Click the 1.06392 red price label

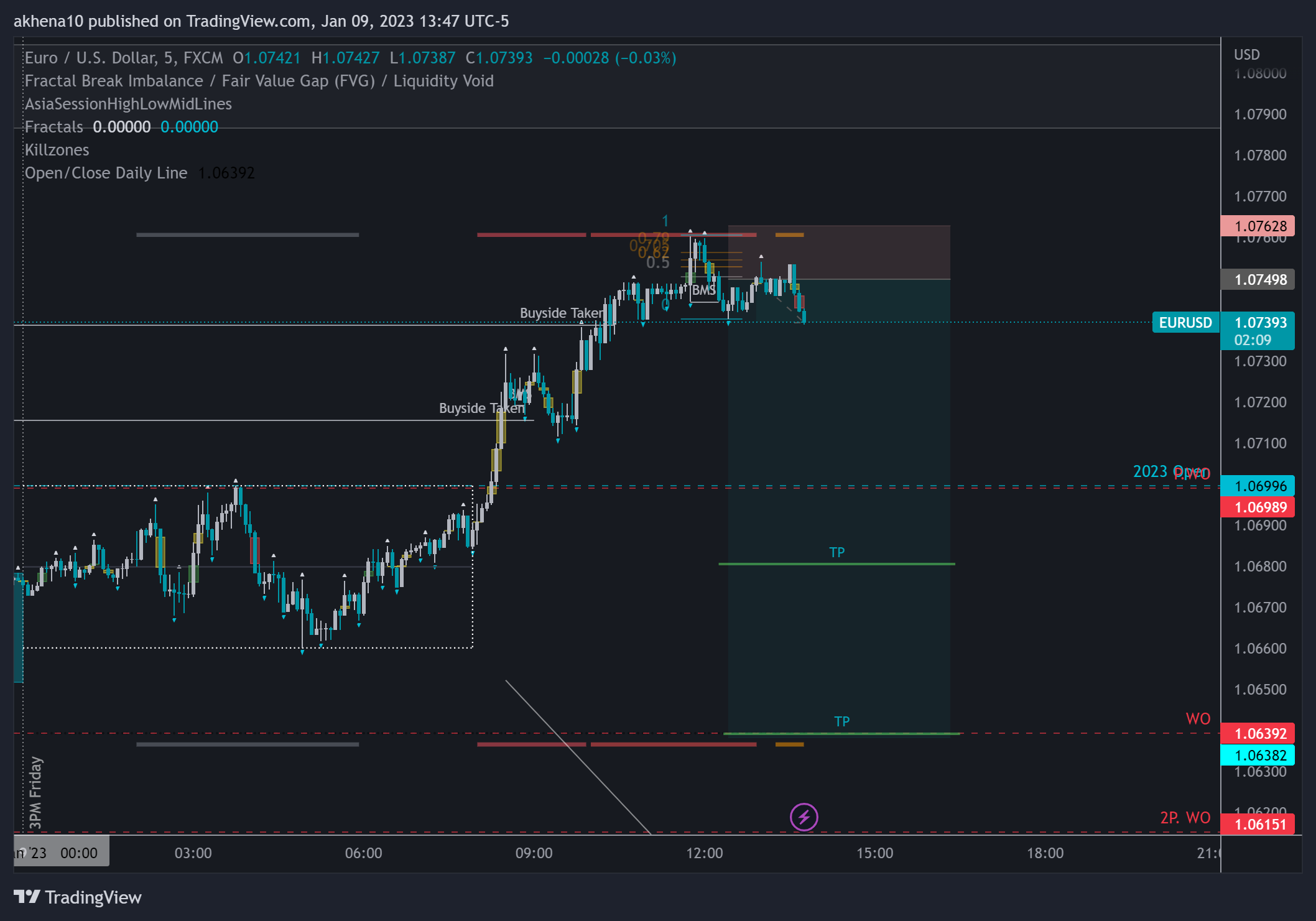[1258, 734]
